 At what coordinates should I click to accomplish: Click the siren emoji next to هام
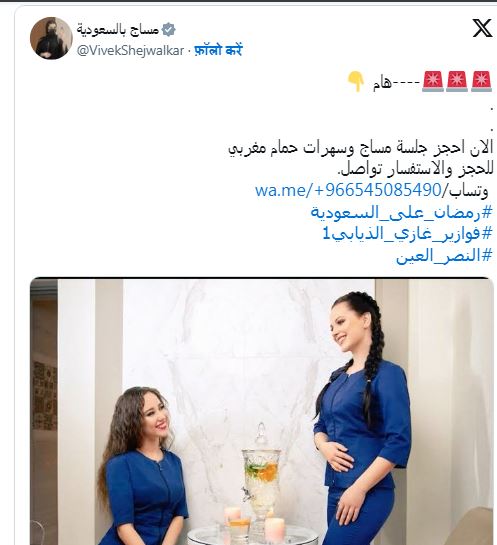pos(433,81)
